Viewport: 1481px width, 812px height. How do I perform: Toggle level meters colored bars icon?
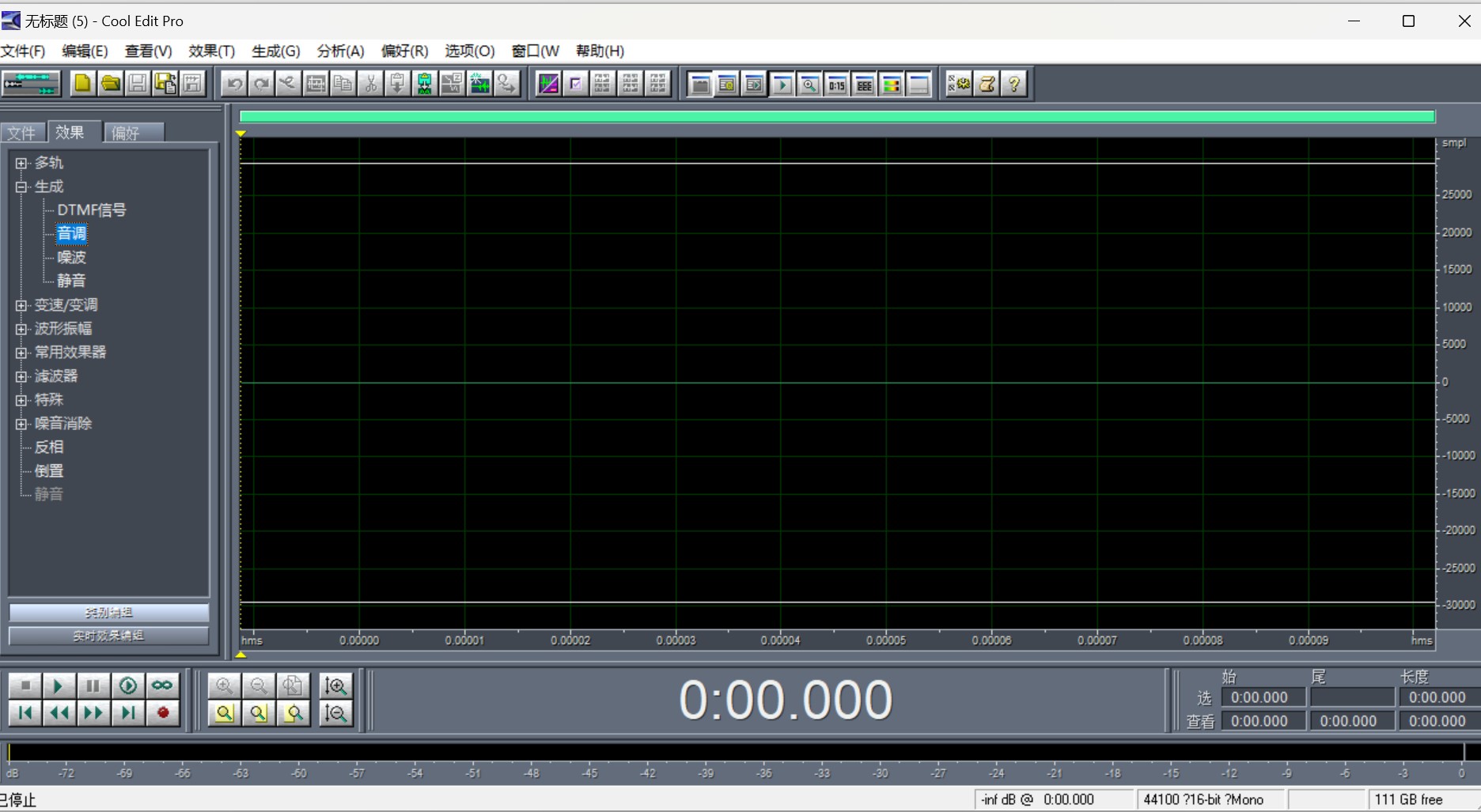point(892,84)
